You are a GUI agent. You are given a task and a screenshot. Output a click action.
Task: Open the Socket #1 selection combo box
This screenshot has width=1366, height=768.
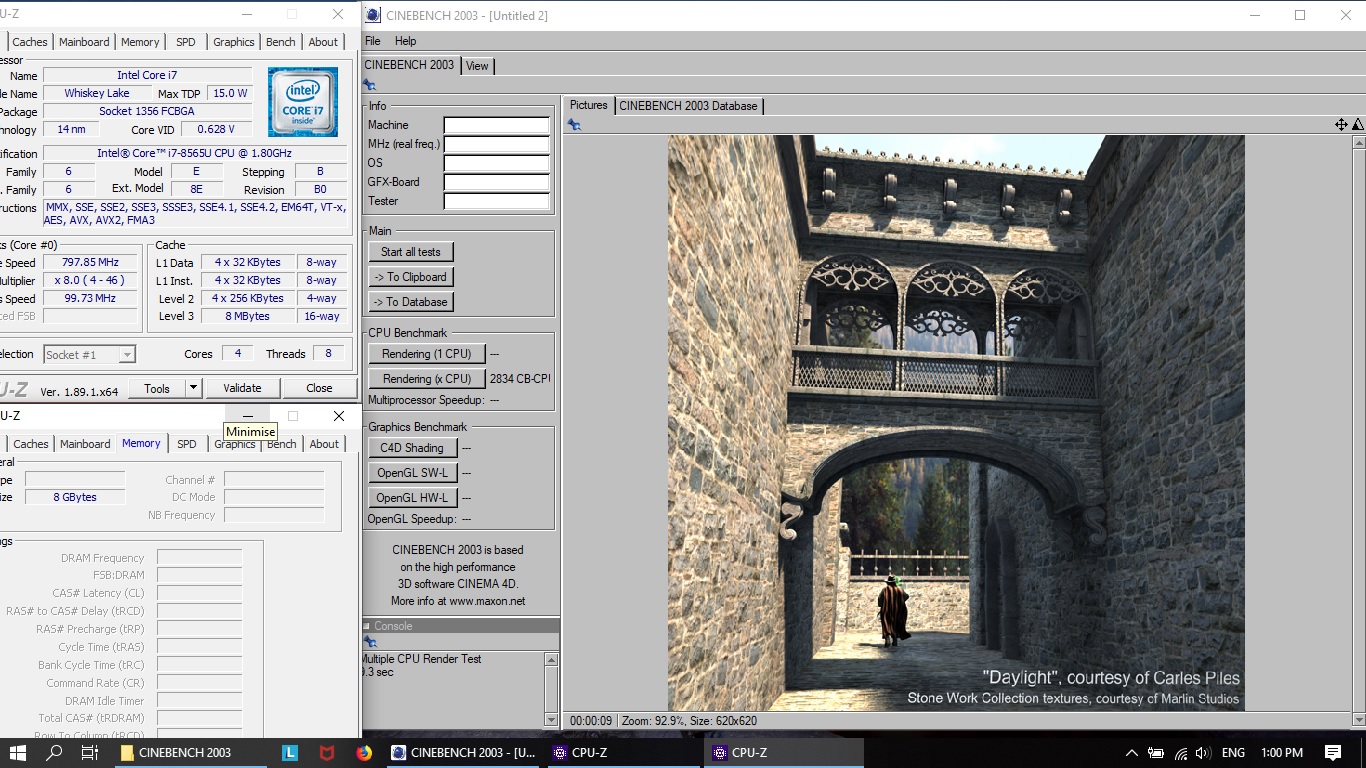tap(89, 354)
